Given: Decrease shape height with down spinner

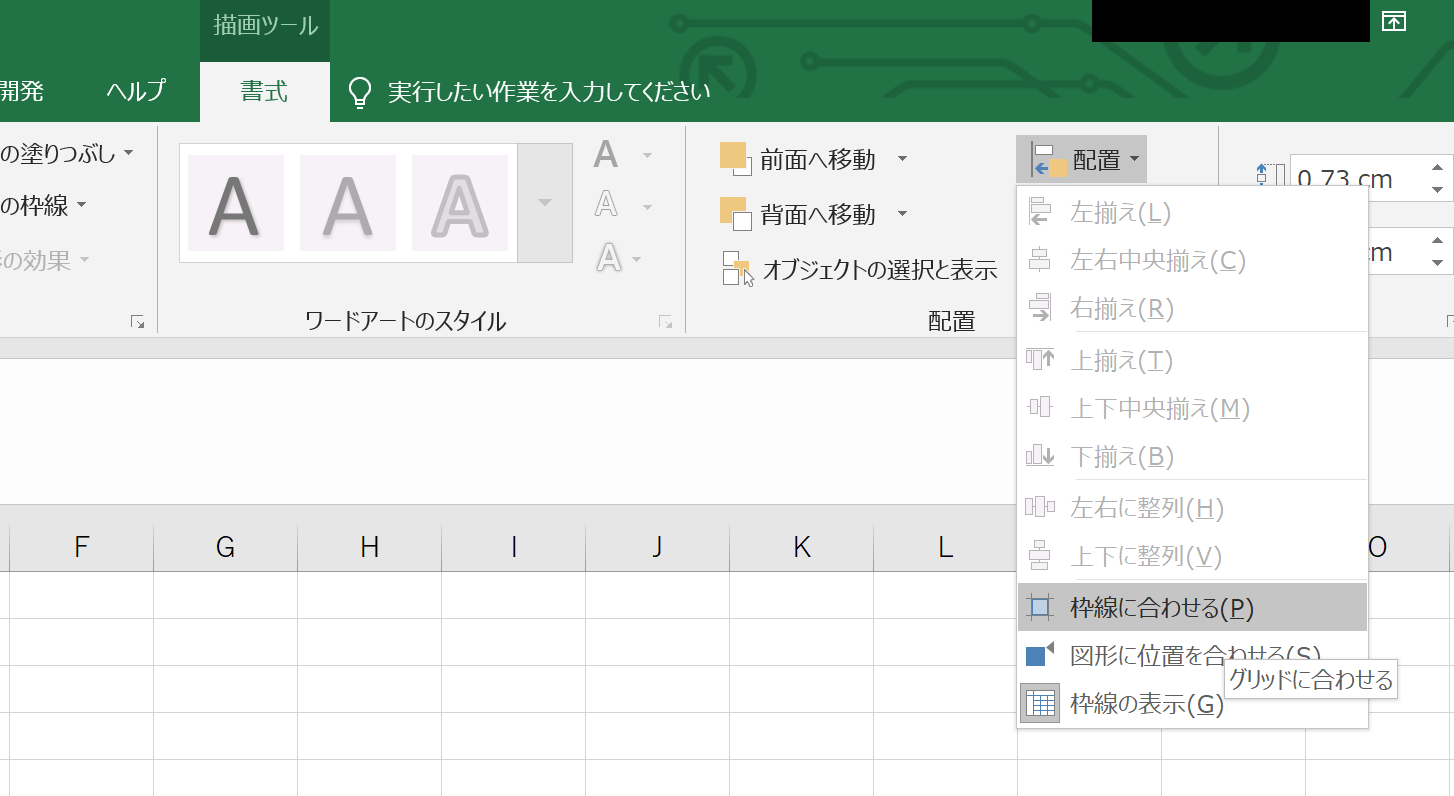Looking at the screenshot, I should click(1438, 190).
